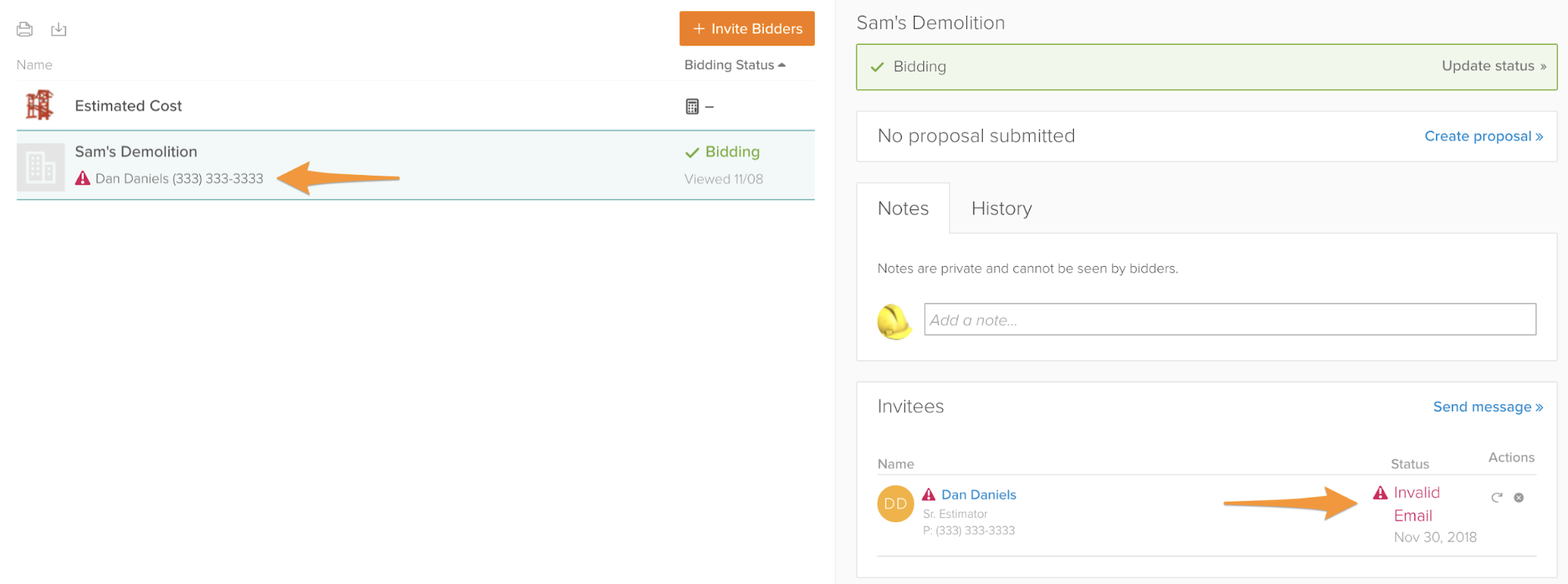Remove invitee Dan Daniels with the x icon
The width and height of the screenshot is (1568, 584).
(1519, 498)
